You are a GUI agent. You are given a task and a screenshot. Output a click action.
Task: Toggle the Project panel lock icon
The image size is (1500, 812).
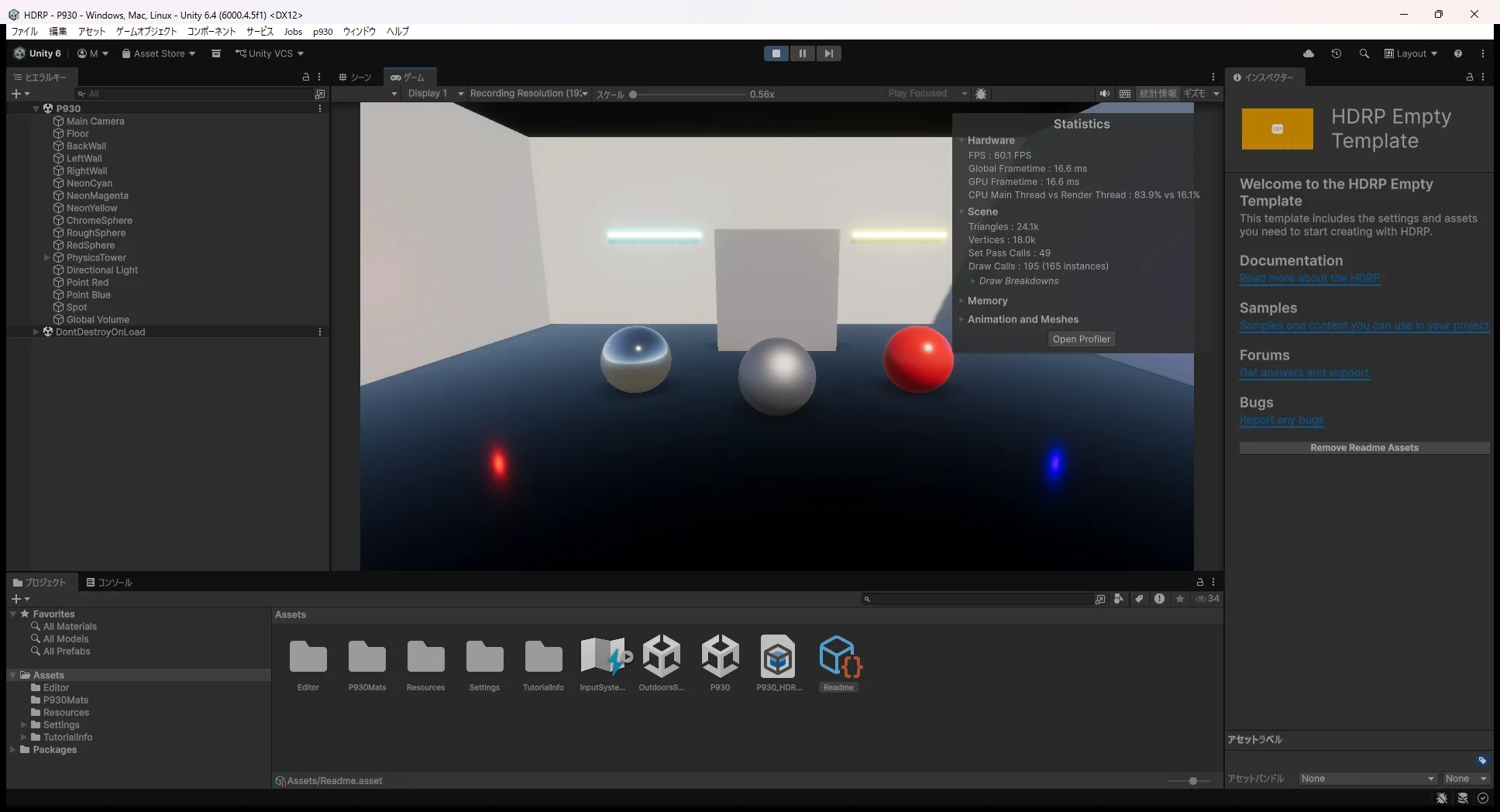click(1200, 582)
